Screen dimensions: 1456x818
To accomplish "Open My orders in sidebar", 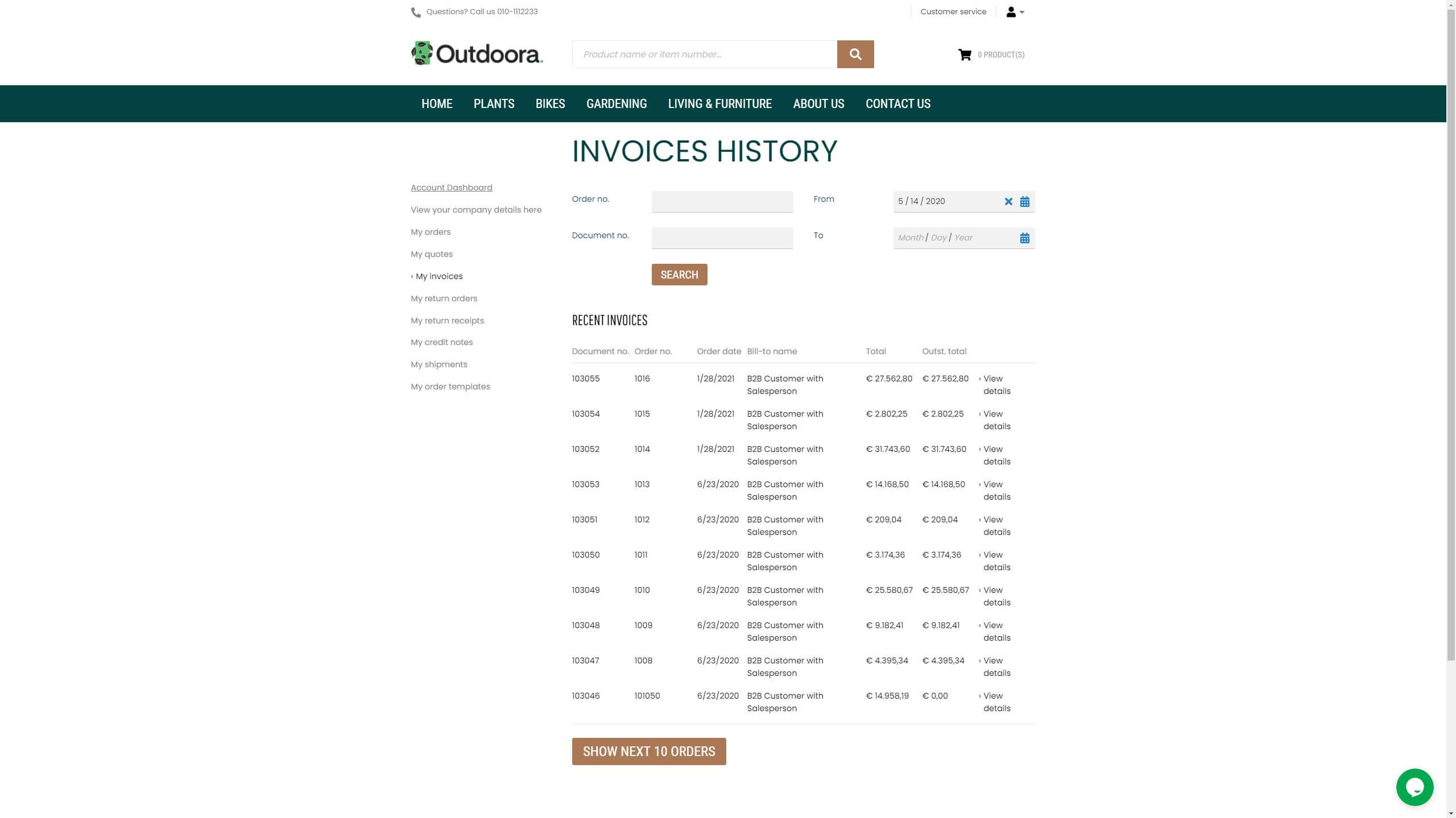I will (x=431, y=232).
